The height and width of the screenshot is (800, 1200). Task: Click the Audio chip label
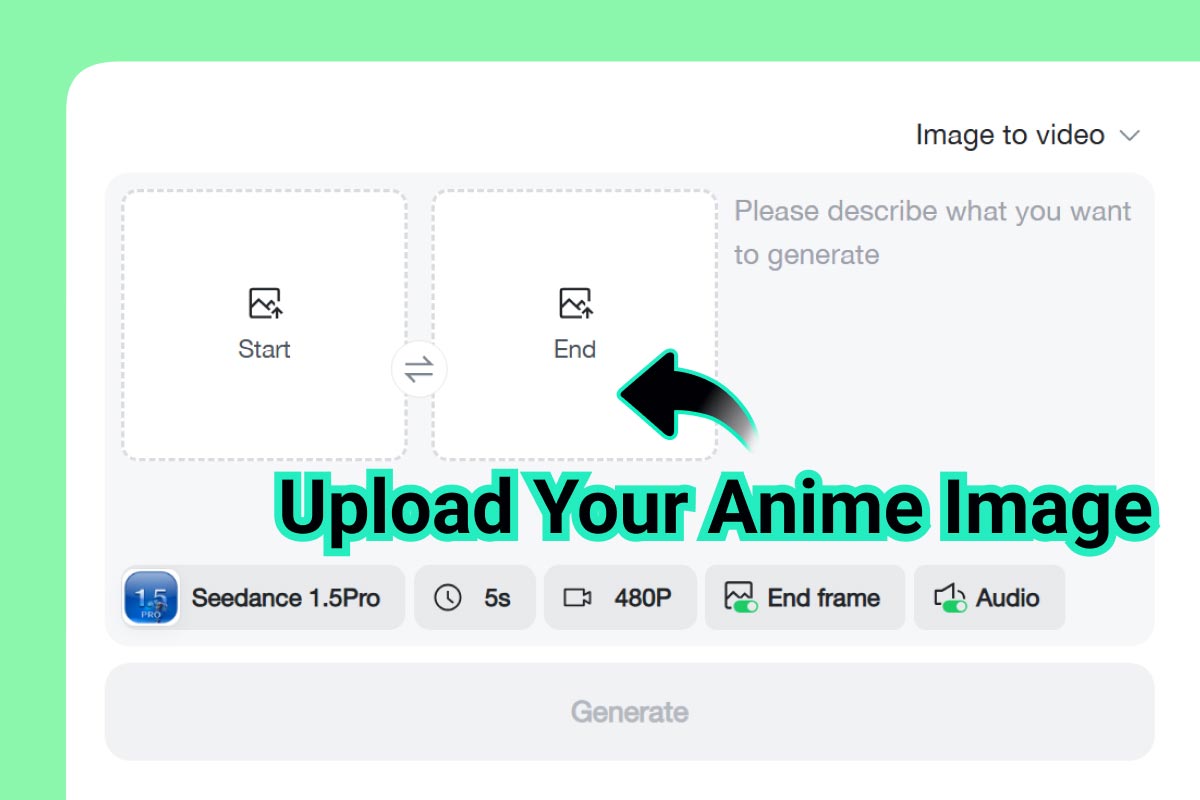tap(1007, 597)
